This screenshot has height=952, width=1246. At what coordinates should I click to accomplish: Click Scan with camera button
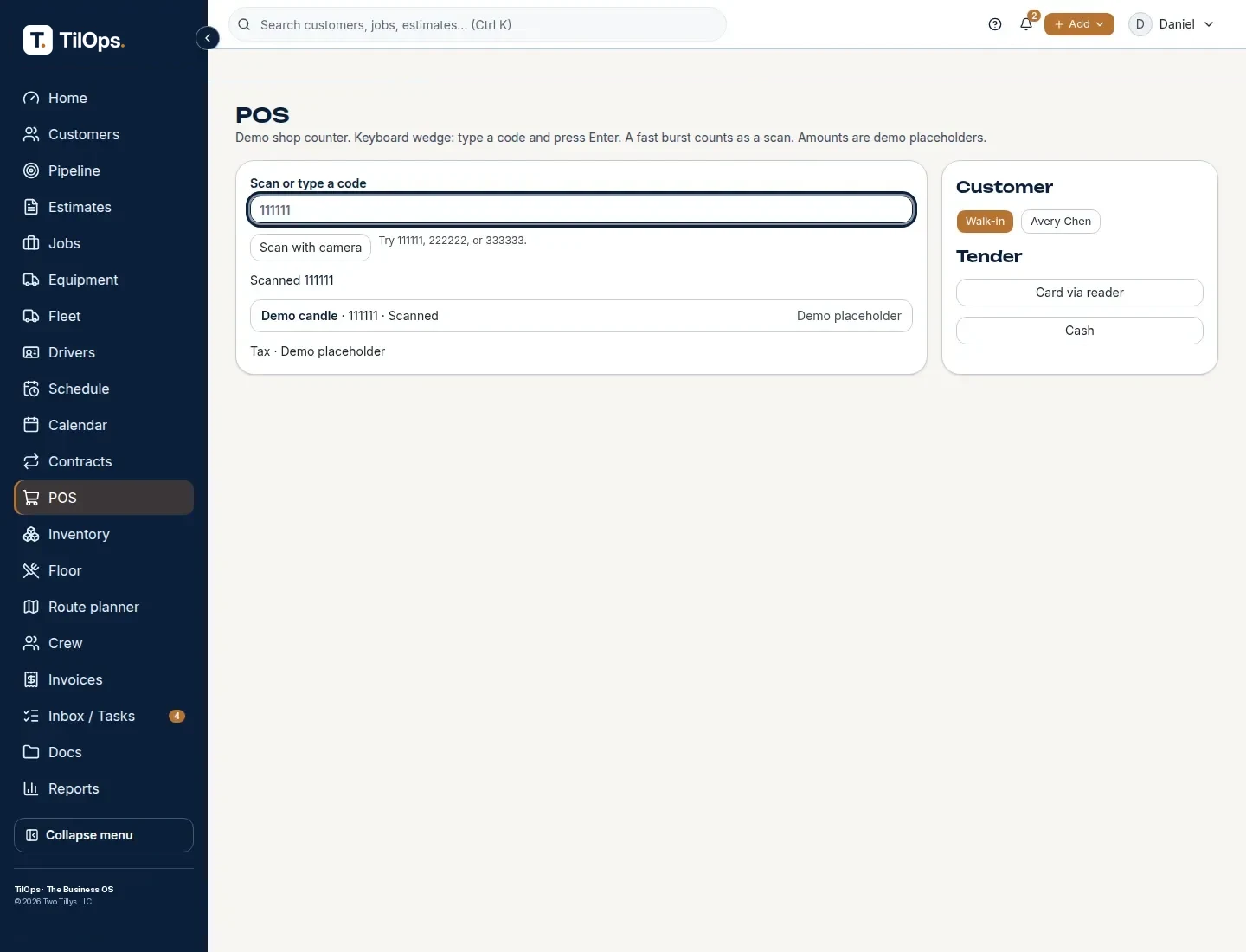click(311, 248)
